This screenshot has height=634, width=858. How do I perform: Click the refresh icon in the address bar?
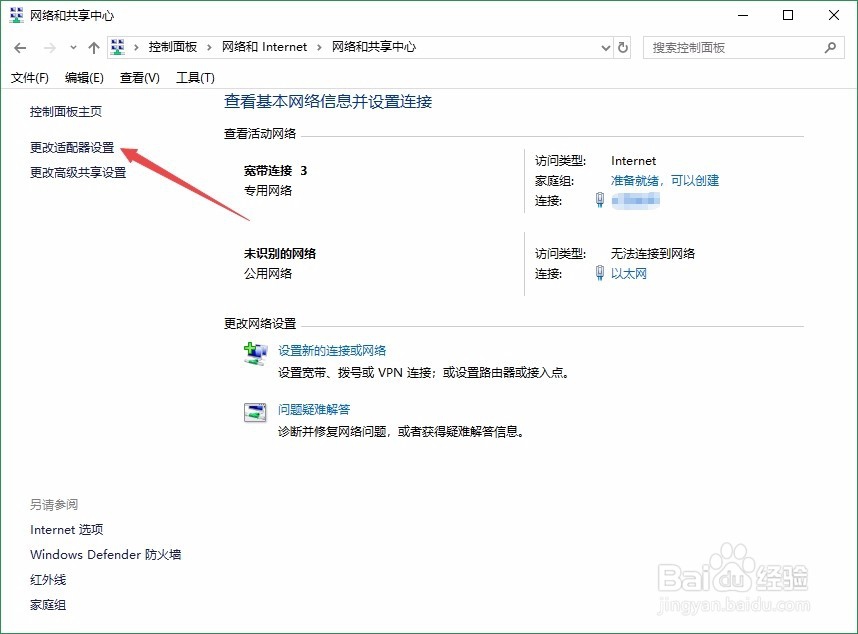pyautogui.click(x=622, y=47)
